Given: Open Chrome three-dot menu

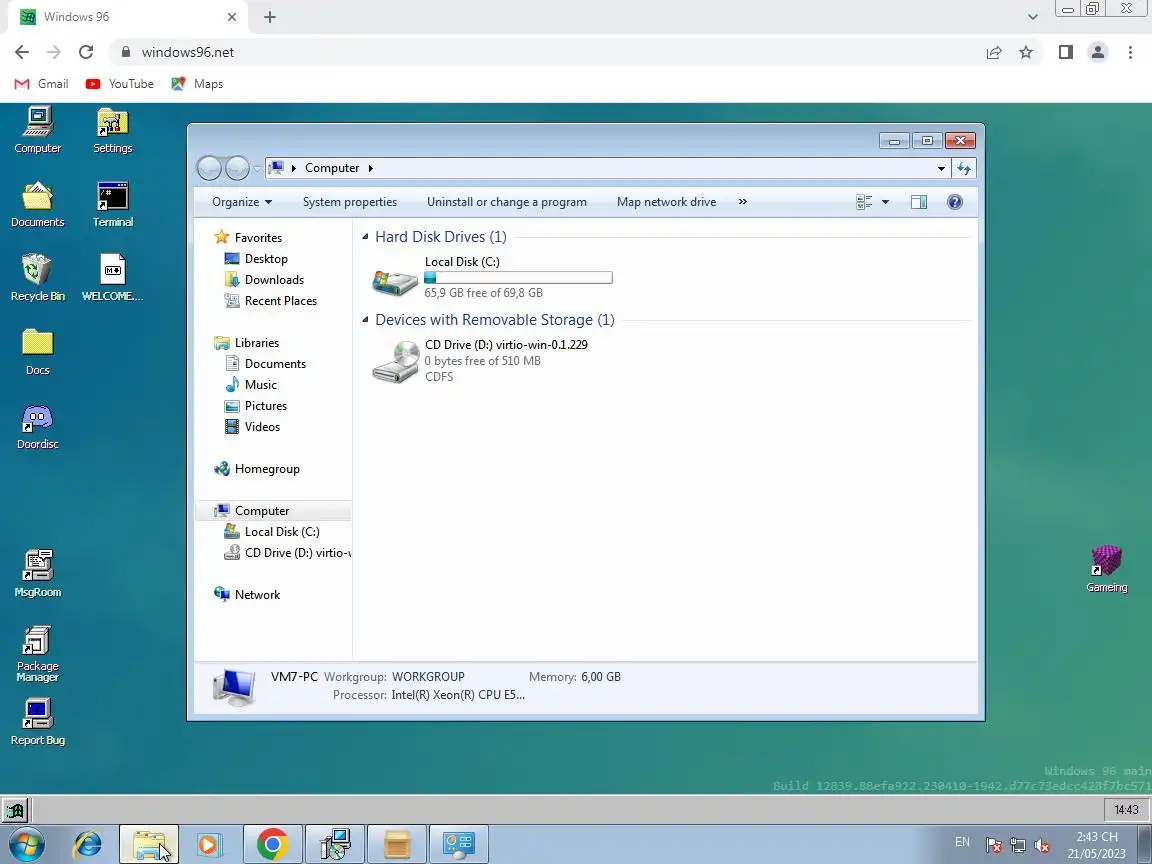Looking at the screenshot, I should (1130, 52).
